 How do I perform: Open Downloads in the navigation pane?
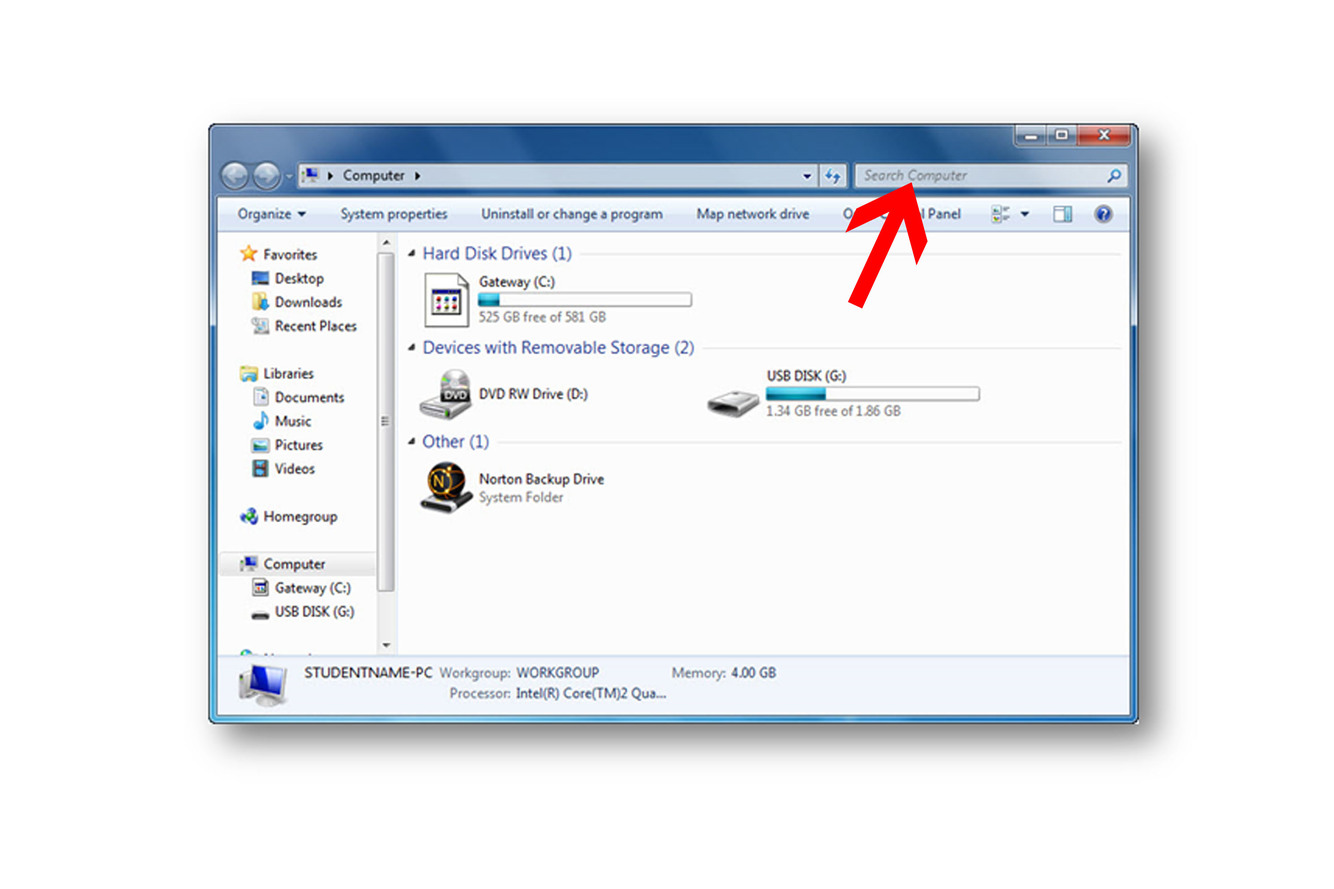pos(308,302)
